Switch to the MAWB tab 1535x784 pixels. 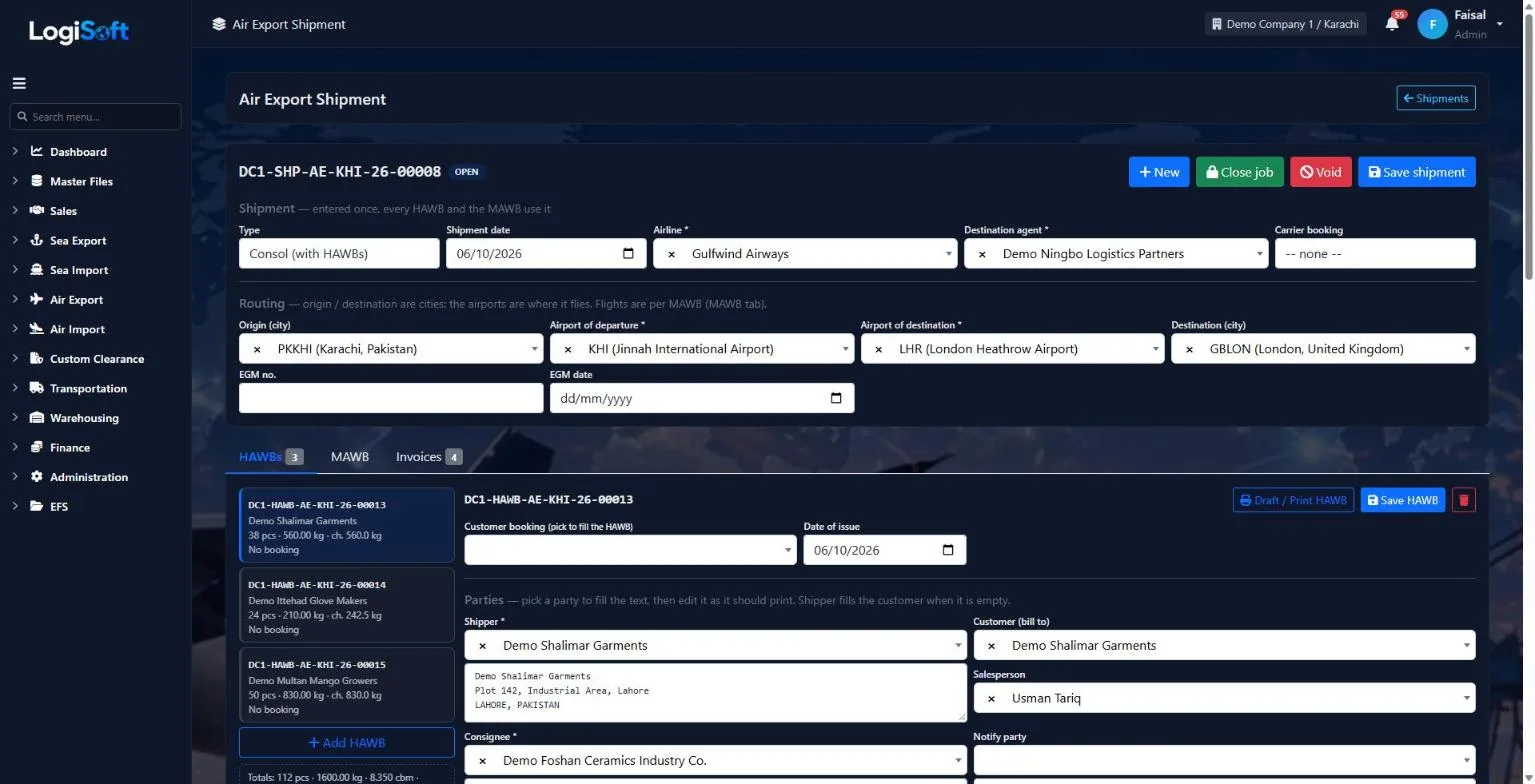350,457
